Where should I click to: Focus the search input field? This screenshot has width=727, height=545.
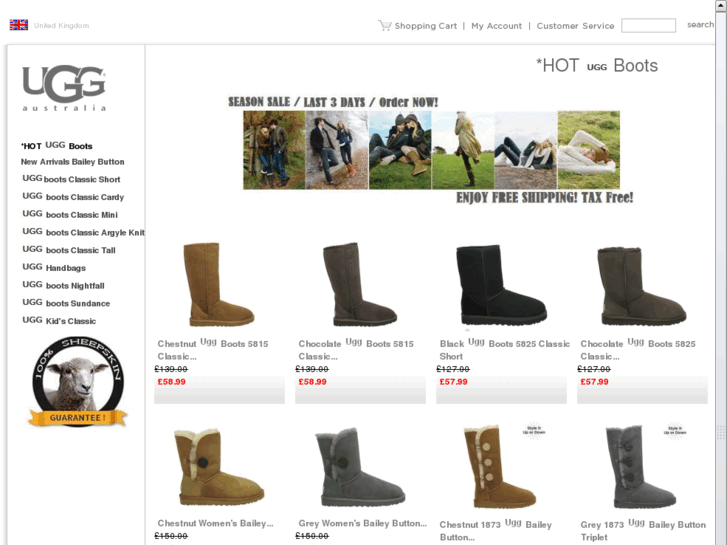(648, 26)
